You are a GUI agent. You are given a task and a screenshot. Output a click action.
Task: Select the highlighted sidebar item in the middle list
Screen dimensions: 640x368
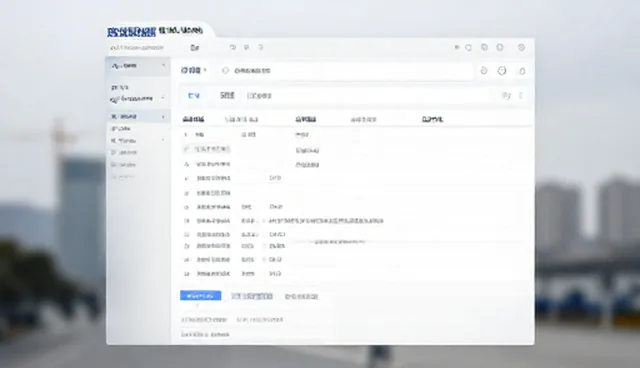pos(138,117)
